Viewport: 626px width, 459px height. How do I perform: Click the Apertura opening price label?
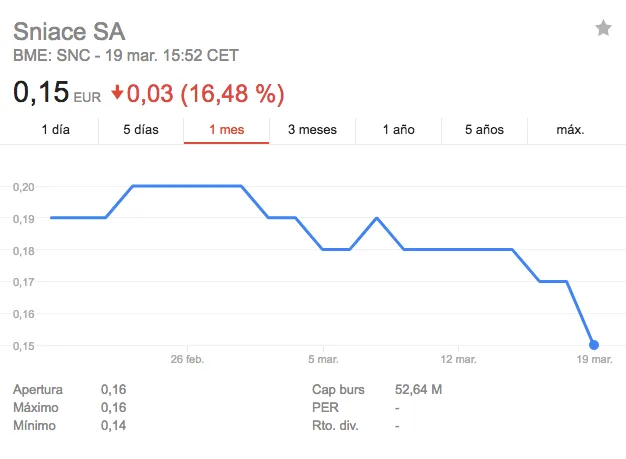point(37,389)
